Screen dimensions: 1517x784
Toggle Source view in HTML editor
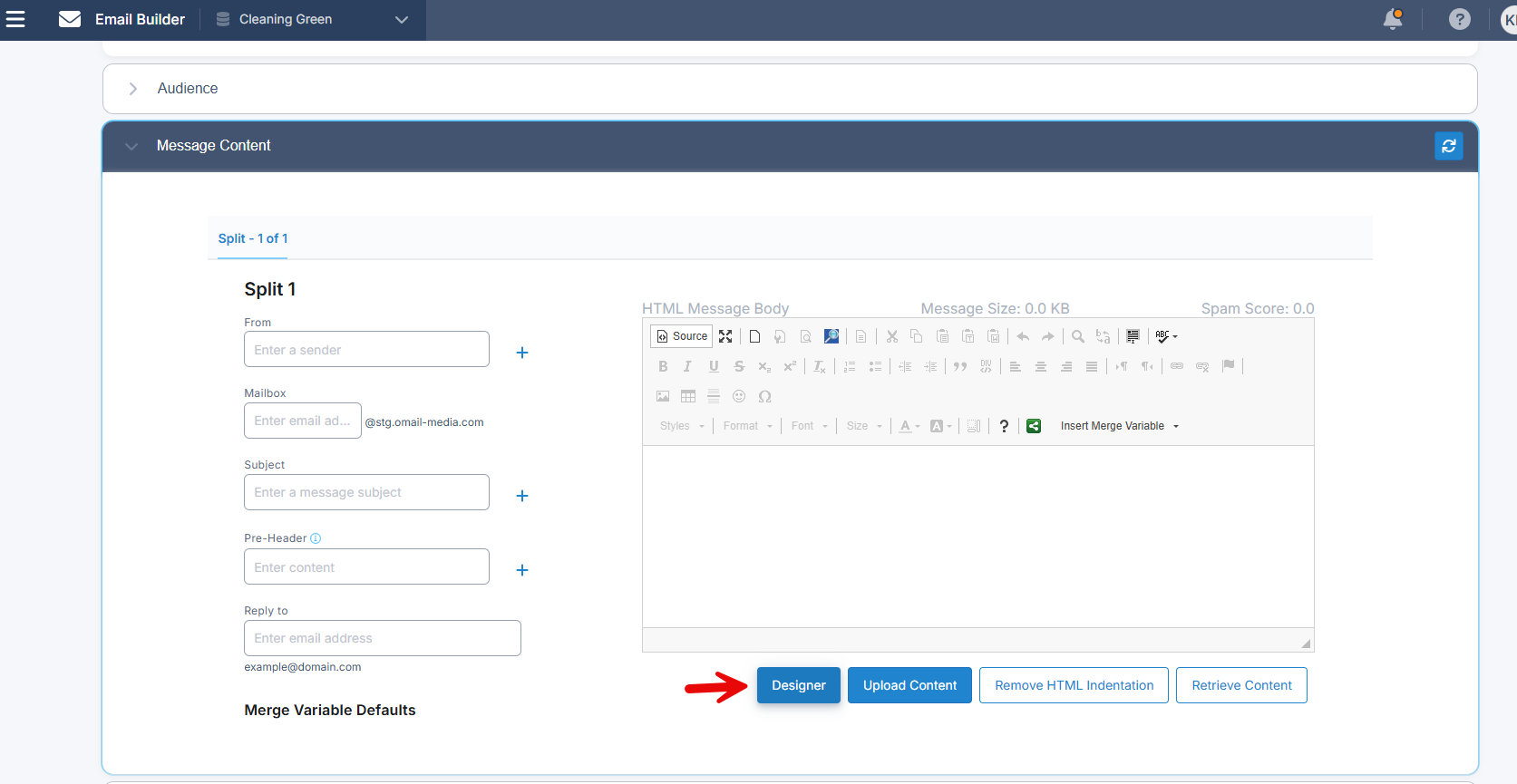[681, 336]
